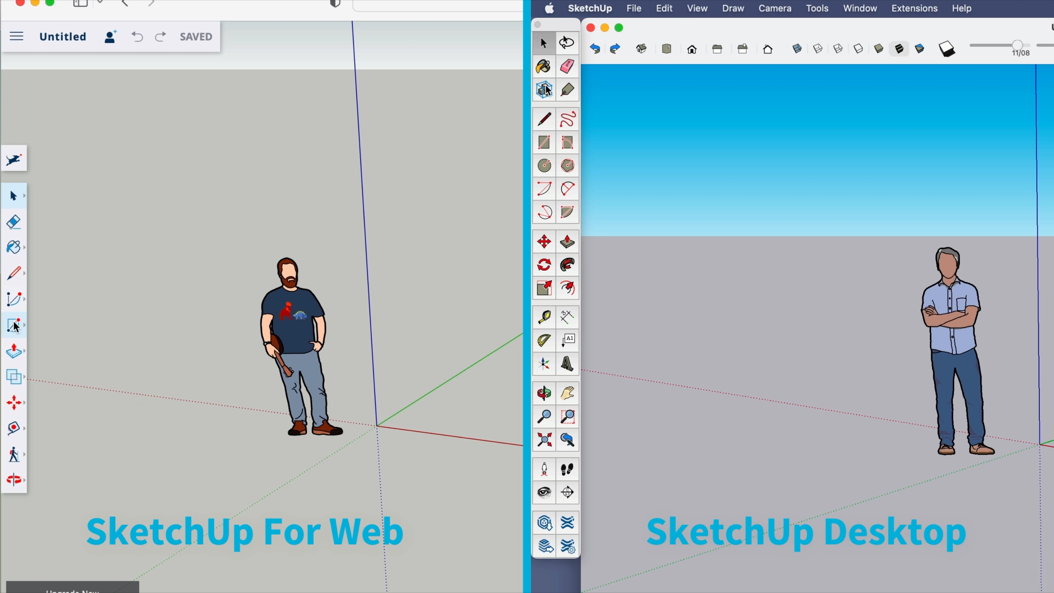The height and width of the screenshot is (593, 1054).
Task: Select the Protractor tool in Desktop toolbar
Action: point(544,340)
